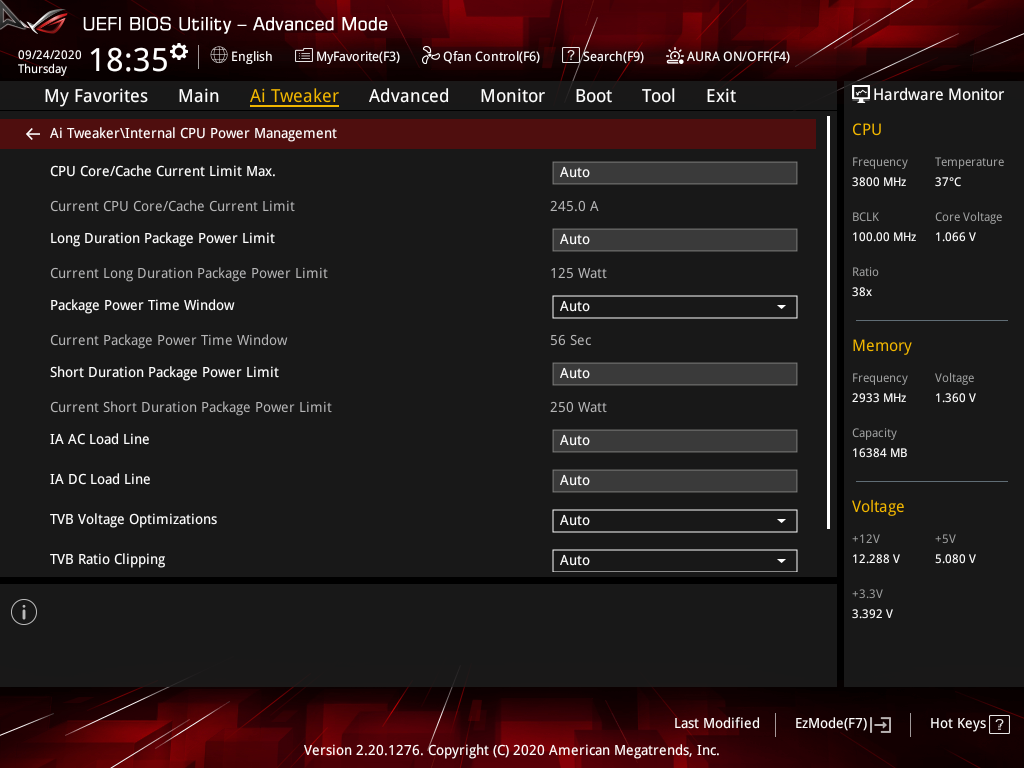1024x768 pixels.
Task: Open the Package Power Time Window dropdown
Action: pyautogui.click(x=675, y=307)
